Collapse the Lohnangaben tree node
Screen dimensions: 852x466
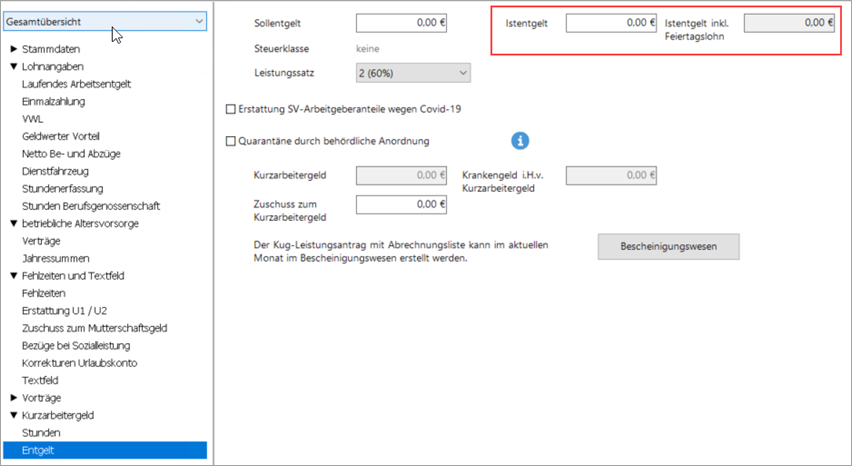(14, 66)
